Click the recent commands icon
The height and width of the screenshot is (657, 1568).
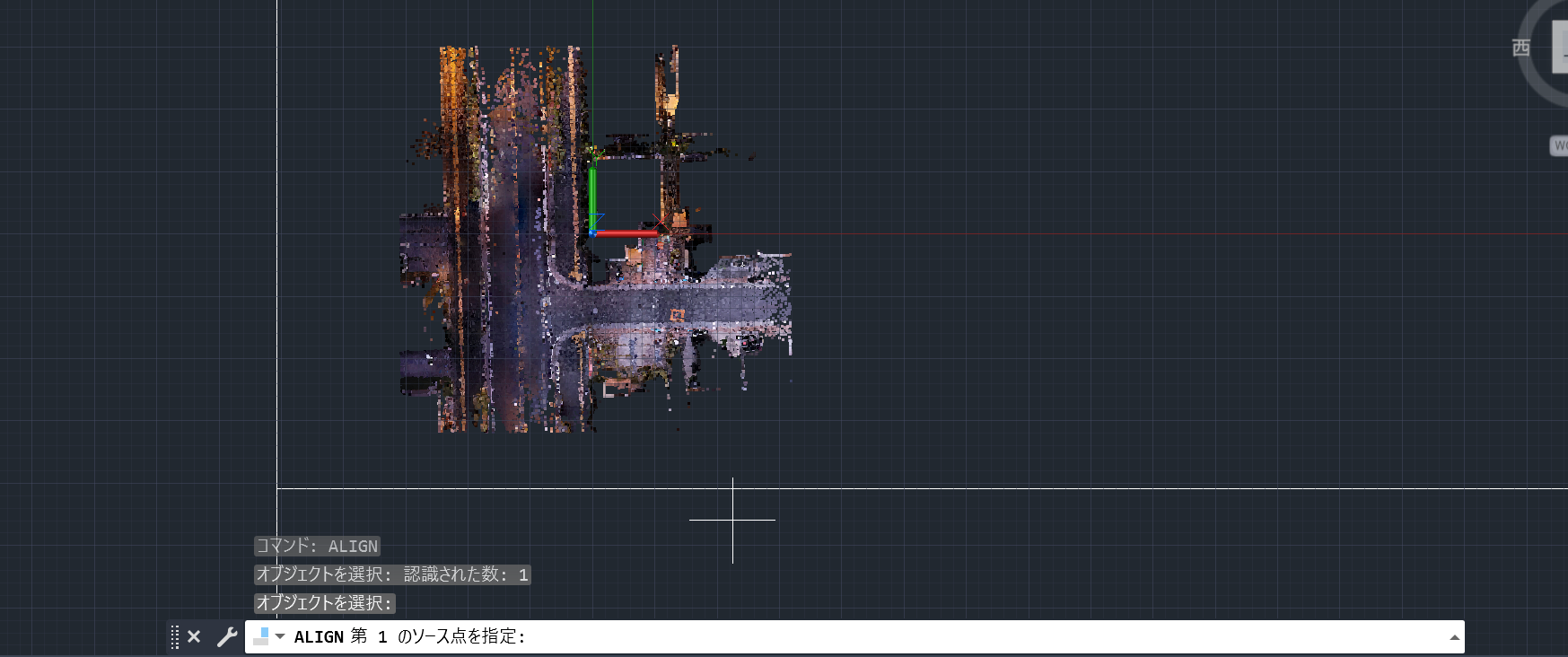[x=261, y=636]
